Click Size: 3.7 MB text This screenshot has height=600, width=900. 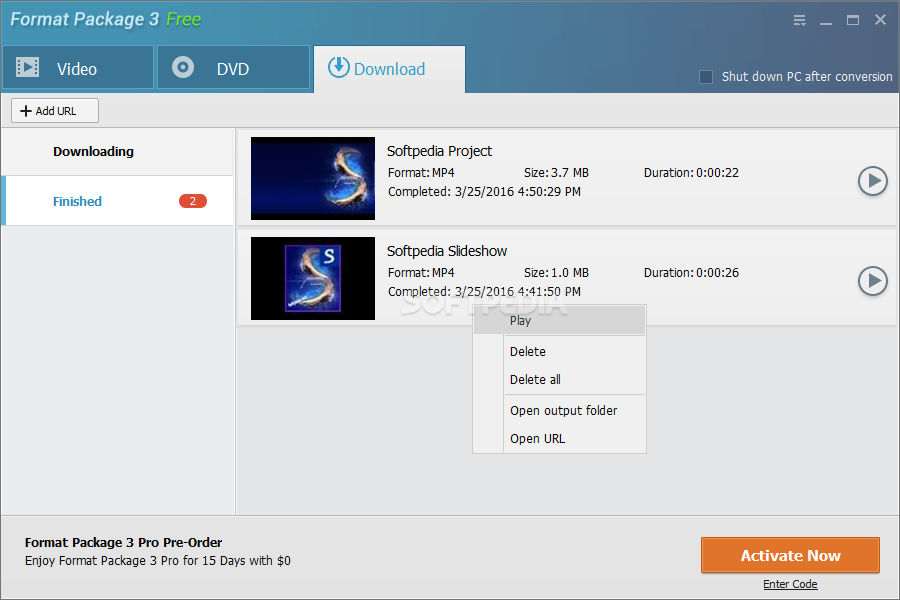coord(556,173)
